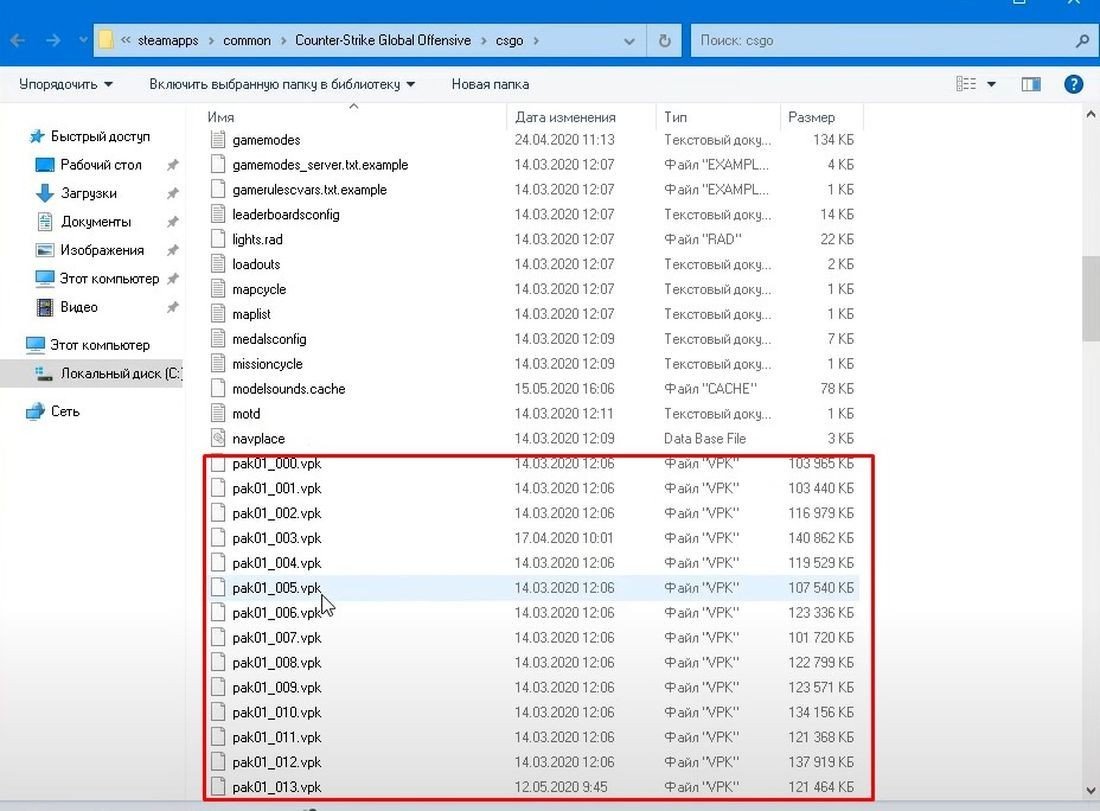Image resolution: width=1100 pixels, height=811 pixels.
Task: Go forward with the right arrow
Action: pyautogui.click(x=53, y=41)
